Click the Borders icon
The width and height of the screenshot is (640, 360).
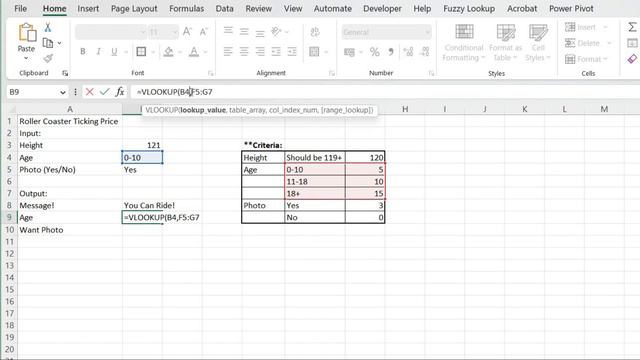141,51
